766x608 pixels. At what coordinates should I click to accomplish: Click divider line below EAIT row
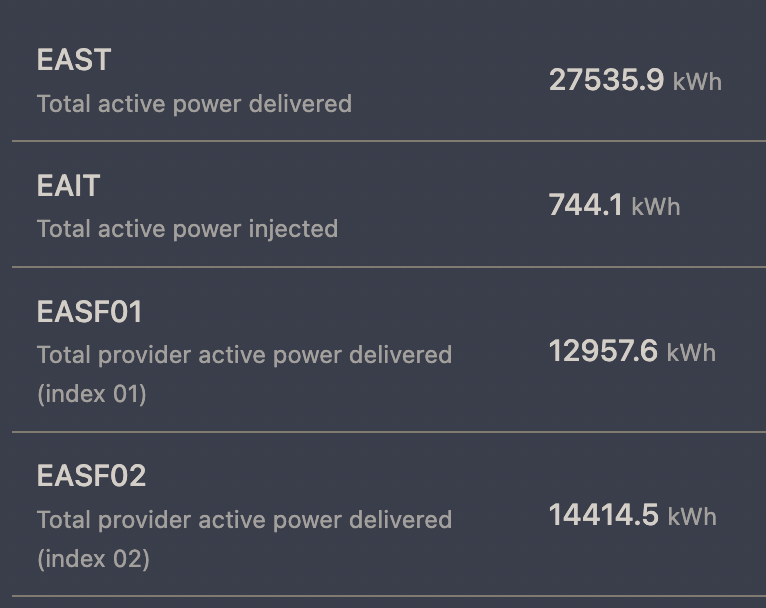[389, 267]
